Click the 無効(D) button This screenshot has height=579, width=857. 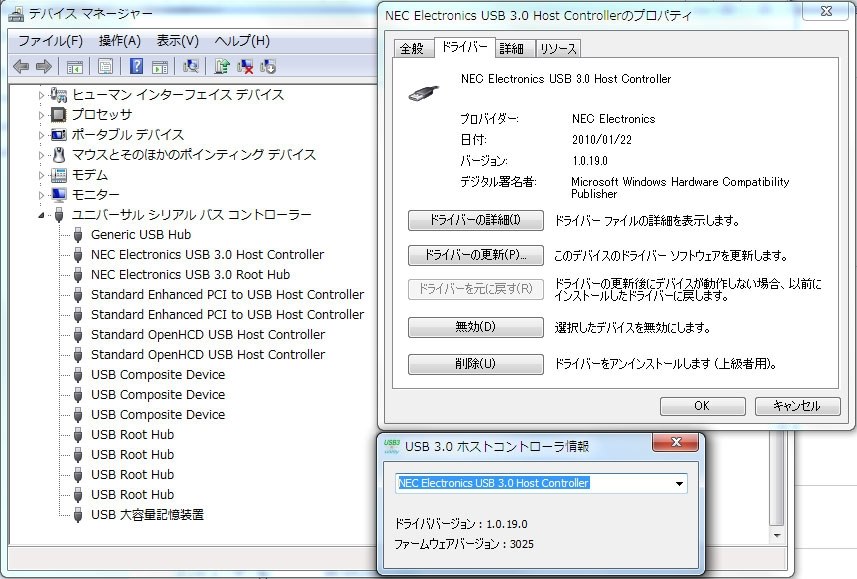(x=476, y=327)
